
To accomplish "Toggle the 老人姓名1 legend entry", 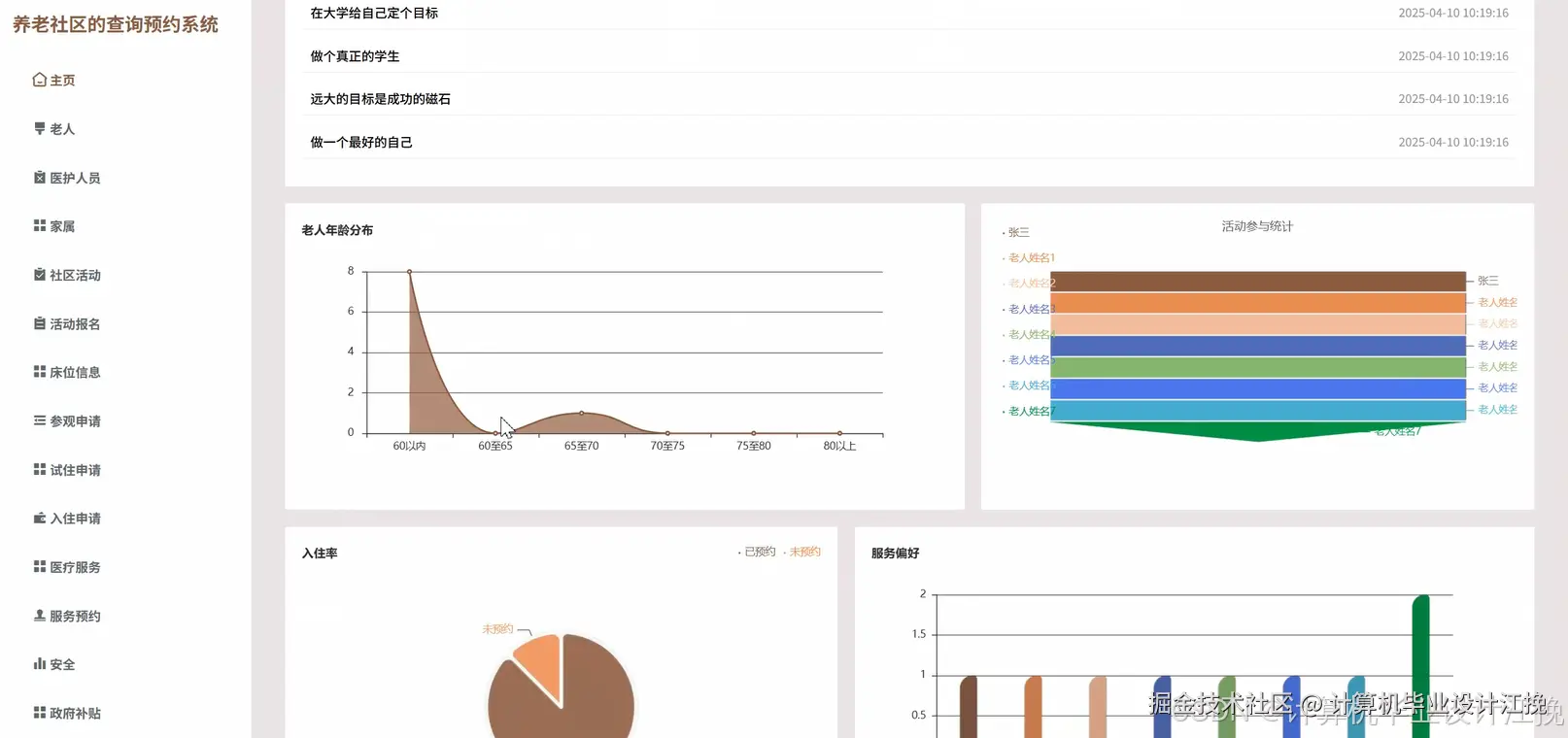I will coord(1029,258).
